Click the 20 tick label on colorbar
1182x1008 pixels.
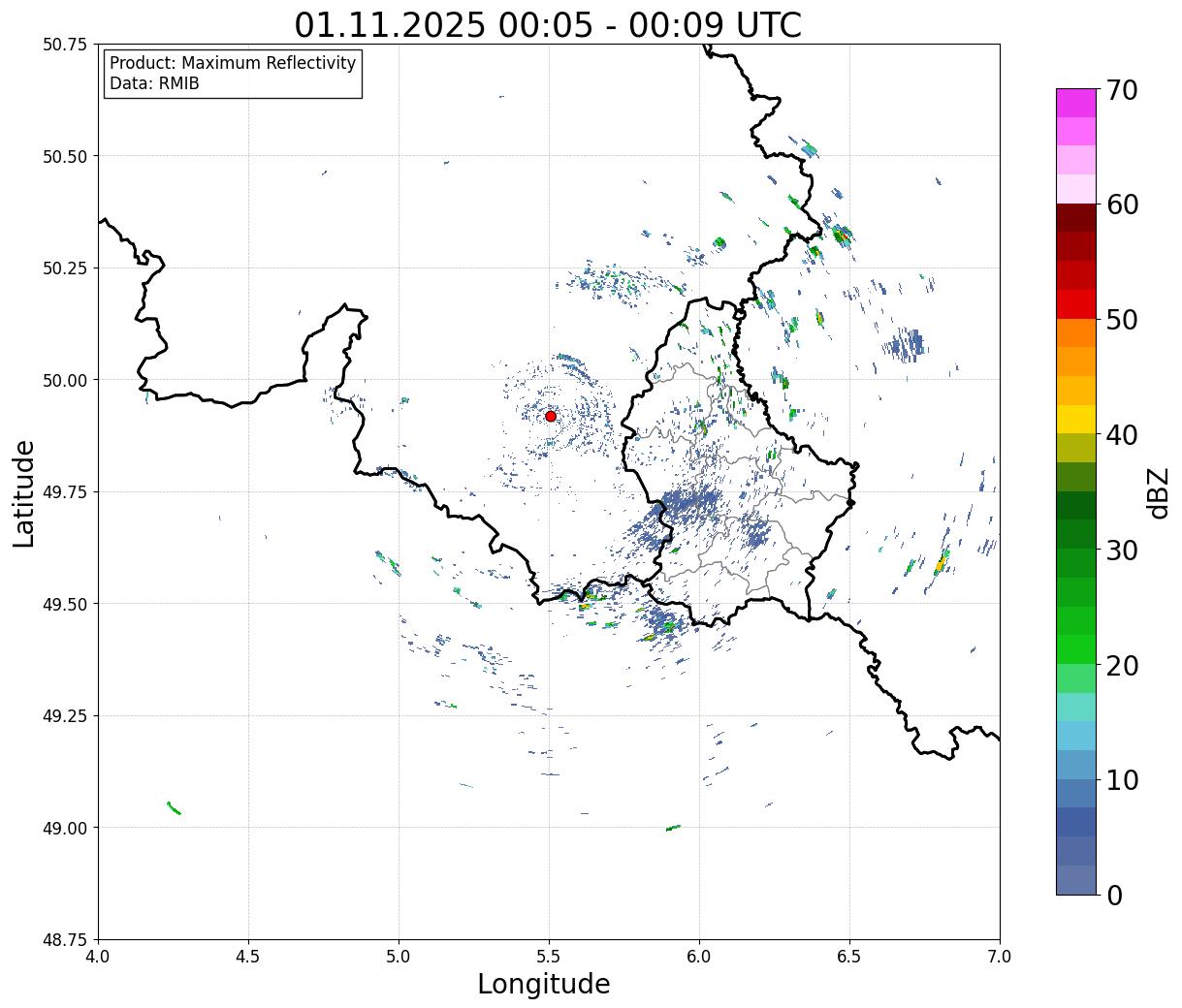(x=1123, y=666)
